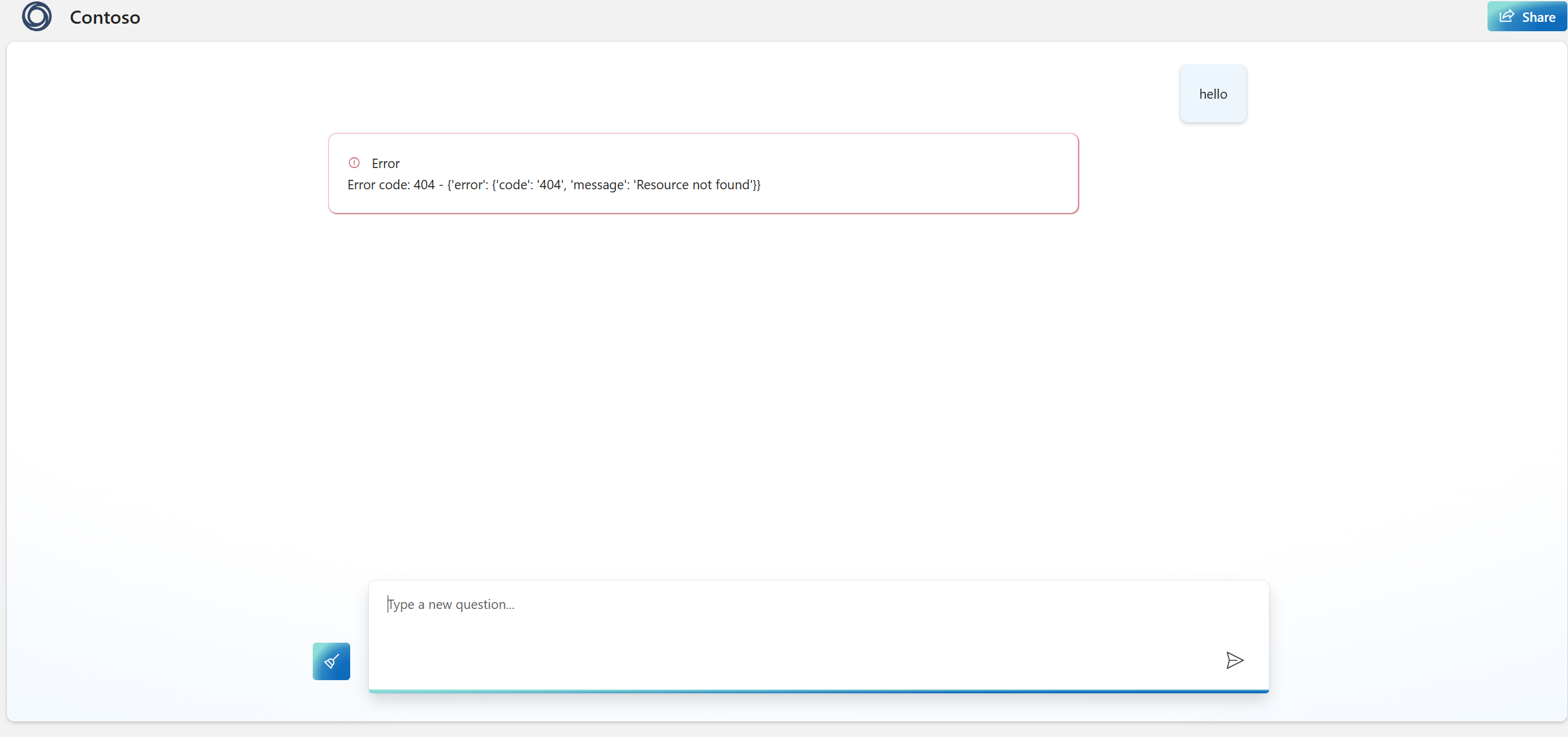Click the Contoso circular logo icon
The image size is (1568, 737).
(37, 17)
